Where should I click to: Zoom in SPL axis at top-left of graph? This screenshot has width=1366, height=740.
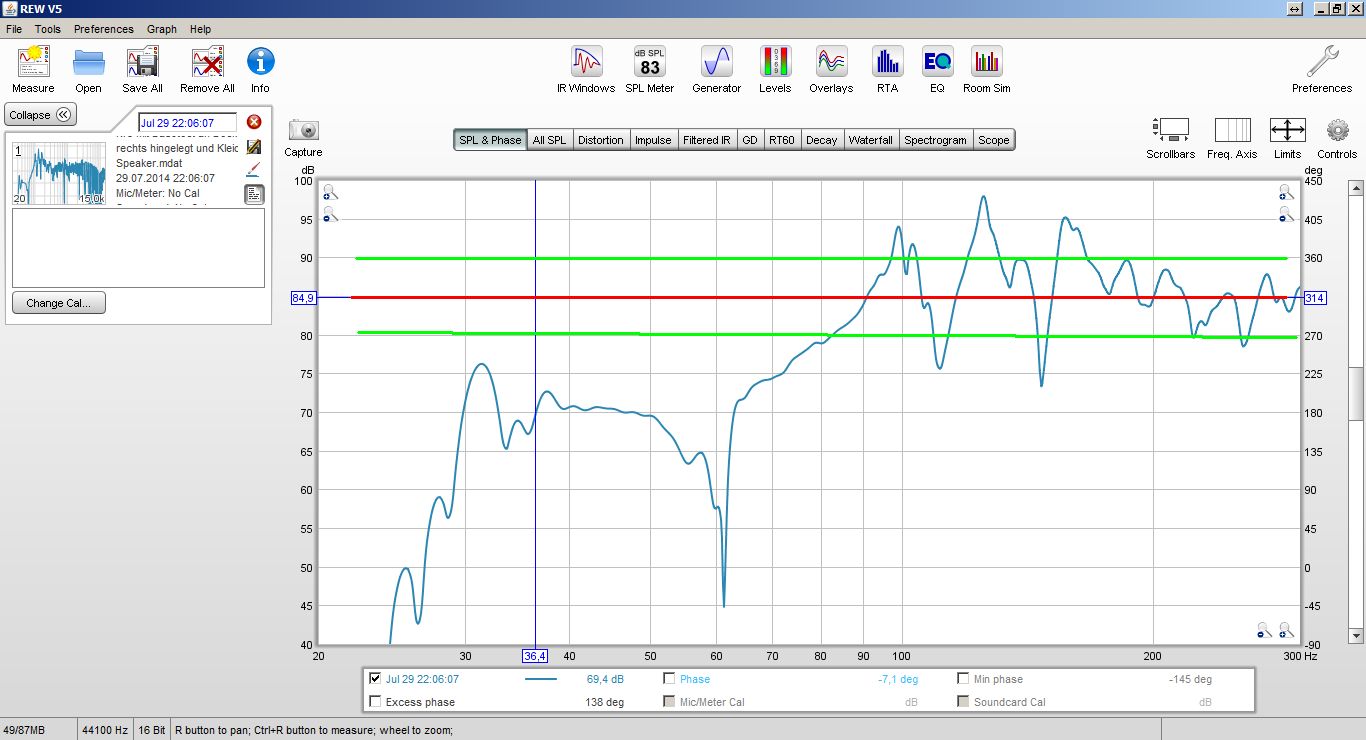pyautogui.click(x=330, y=192)
